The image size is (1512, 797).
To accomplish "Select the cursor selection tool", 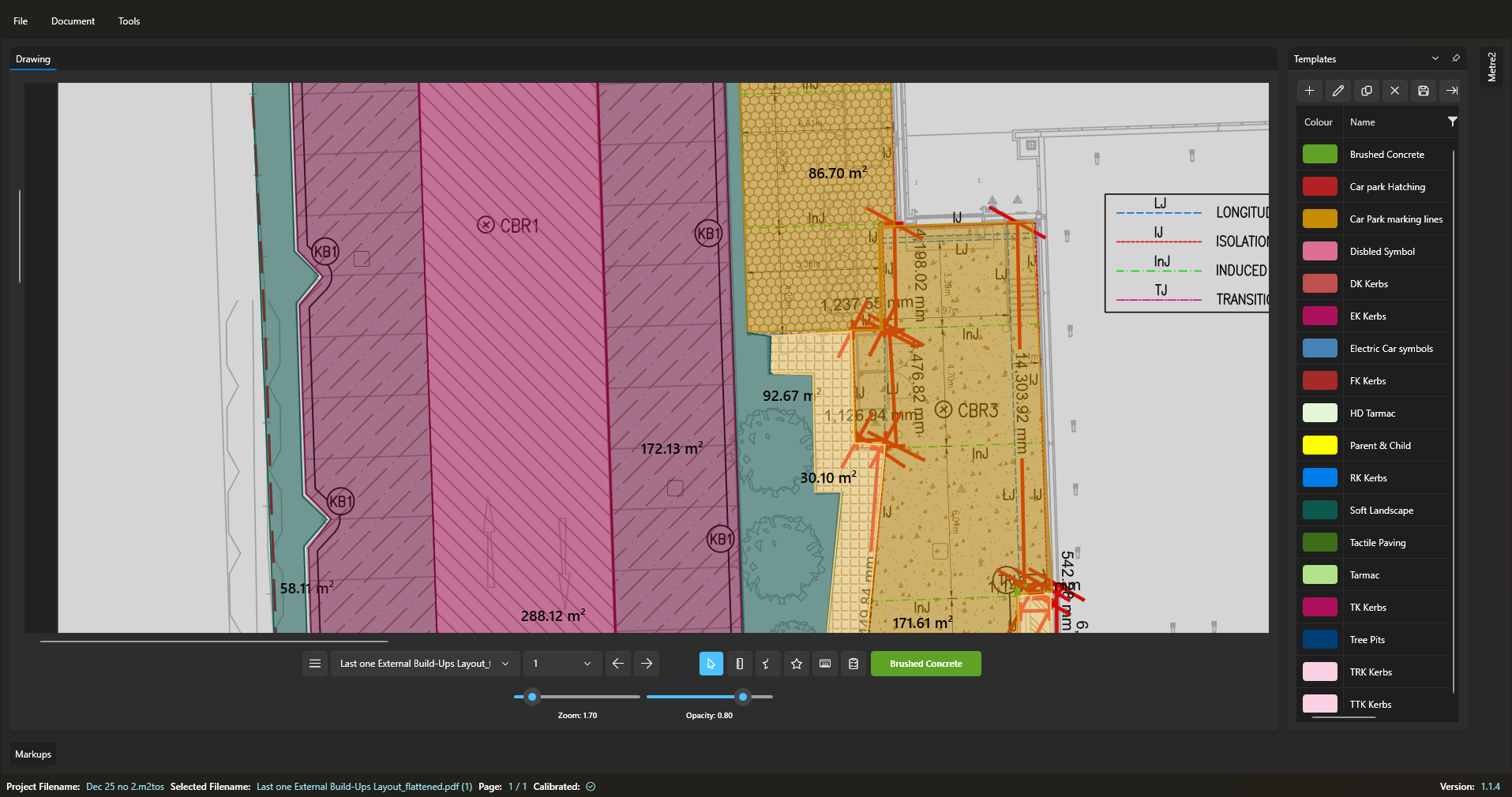I will (x=710, y=664).
